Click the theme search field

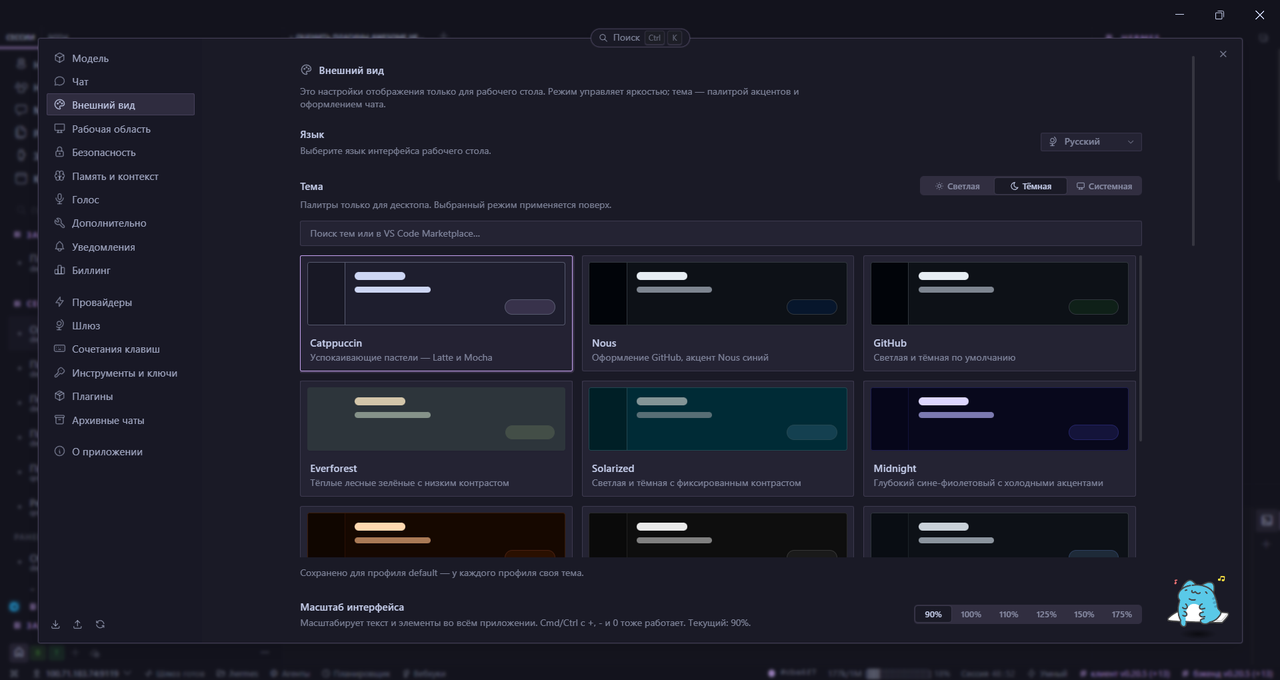click(x=720, y=233)
